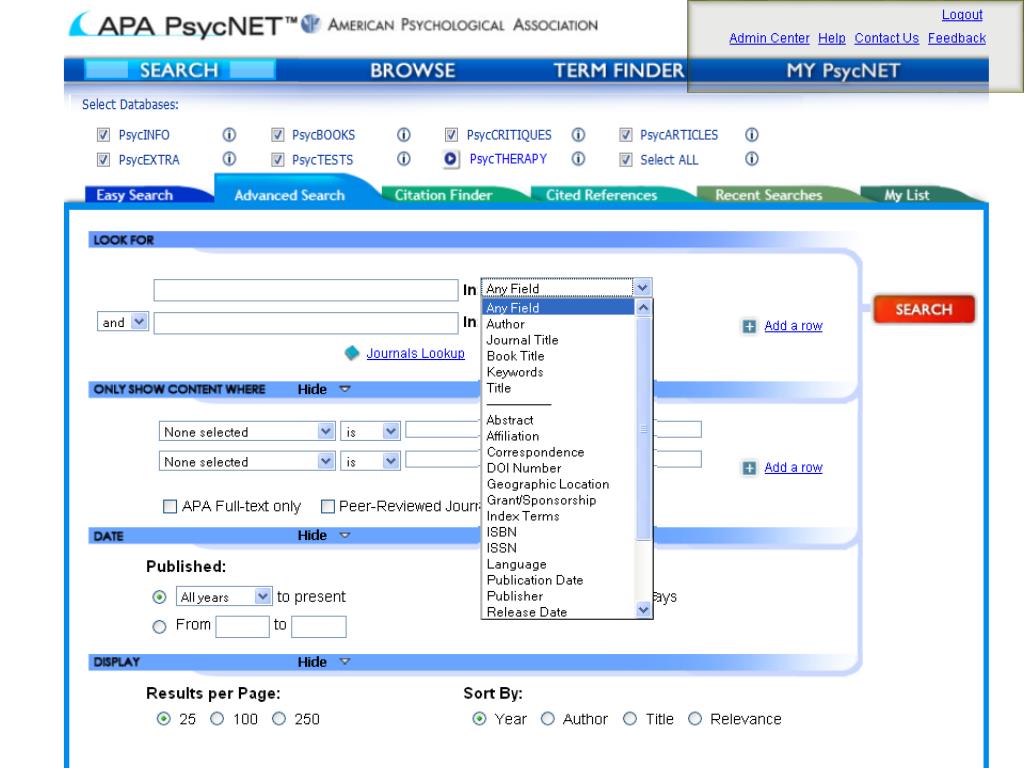
Task: Open the TERM FINDER navigation item
Action: tap(618, 71)
